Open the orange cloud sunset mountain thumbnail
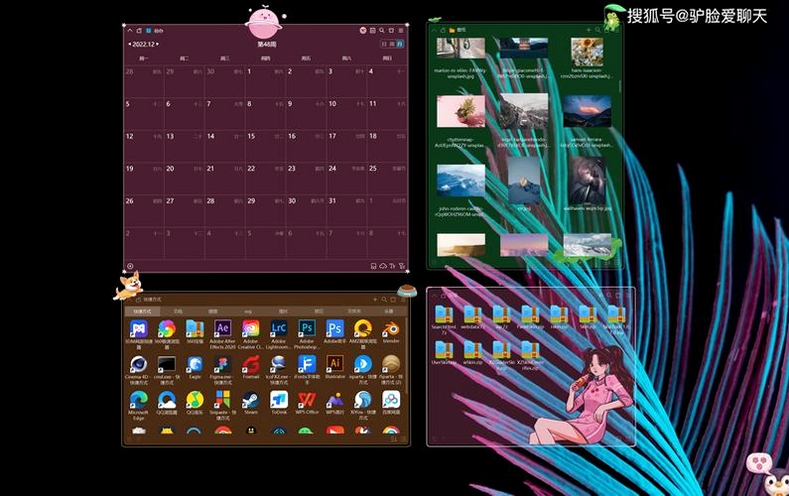 click(x=587, y=111)
